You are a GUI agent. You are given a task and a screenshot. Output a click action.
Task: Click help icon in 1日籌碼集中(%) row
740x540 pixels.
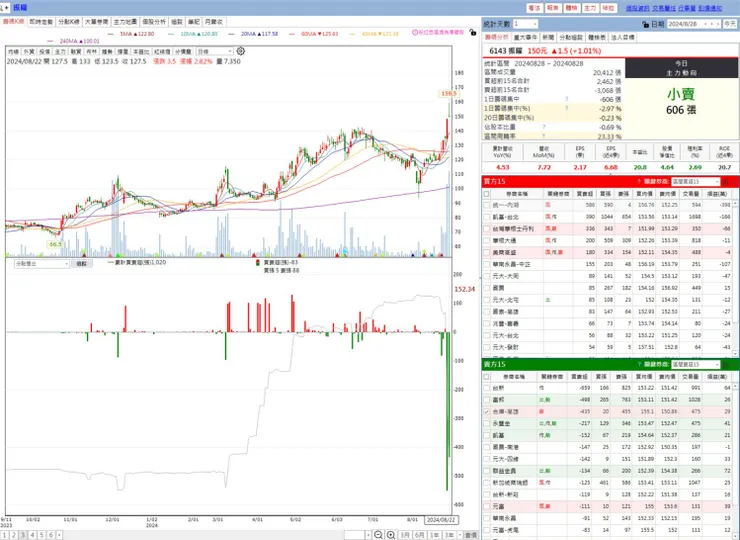(x=567, y=108)
